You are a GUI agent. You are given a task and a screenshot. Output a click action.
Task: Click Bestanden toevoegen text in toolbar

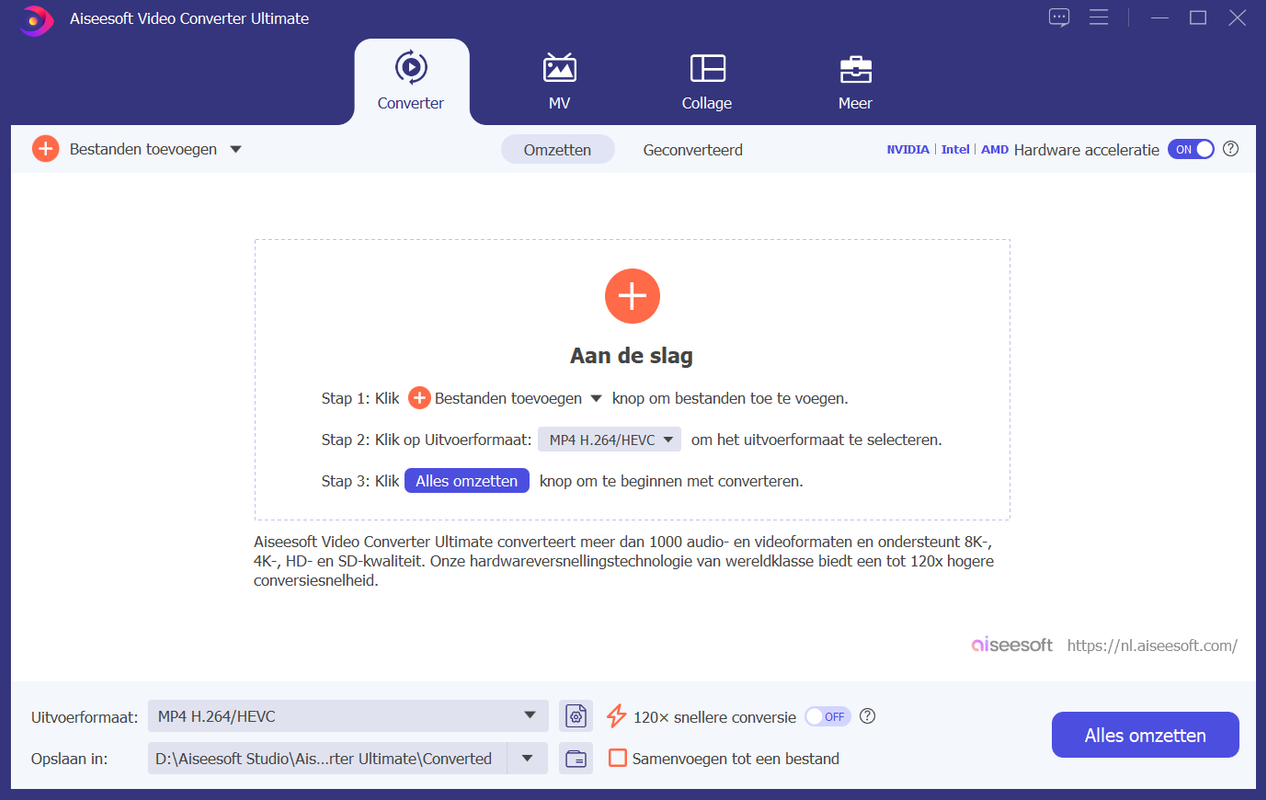pyautogui.click(x=143, y=149)
